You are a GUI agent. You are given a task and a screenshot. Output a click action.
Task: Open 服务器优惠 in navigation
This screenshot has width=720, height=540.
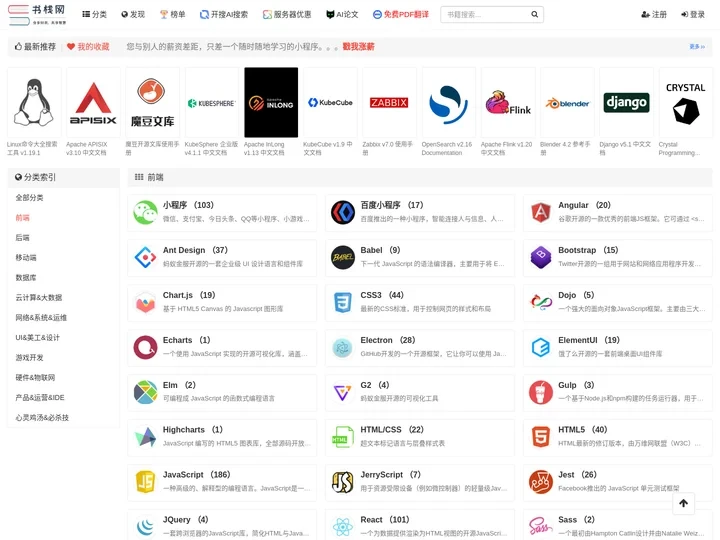tap(287, 15)
